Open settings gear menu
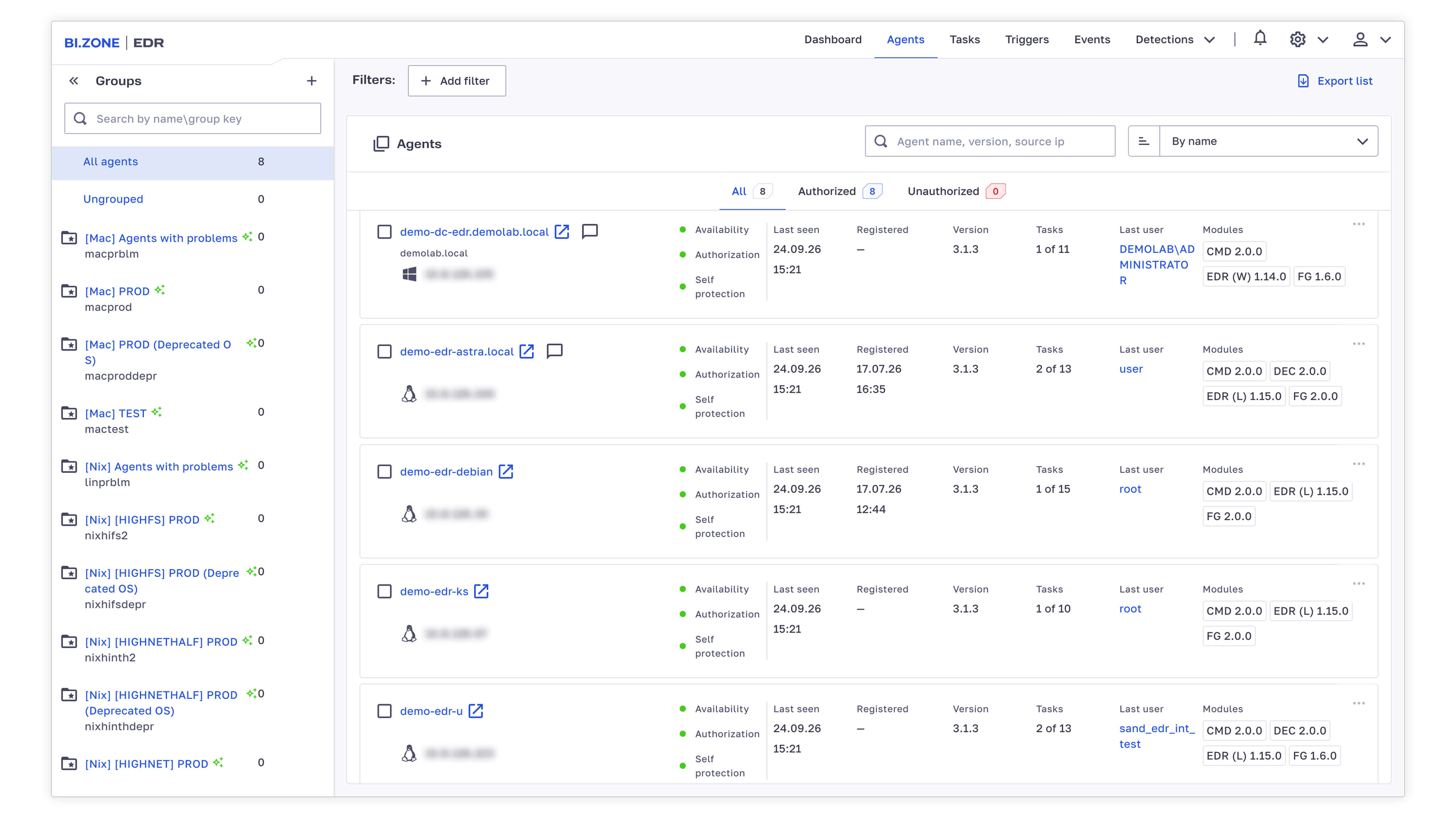The height and width of the screenshot is (818, 1456). point(1298,39)
